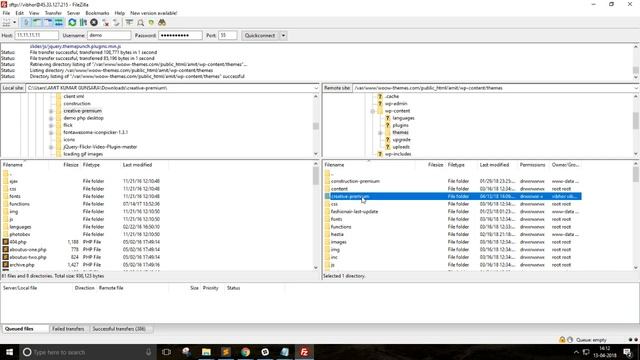Click the Port input field

click(x=227, y=36)
